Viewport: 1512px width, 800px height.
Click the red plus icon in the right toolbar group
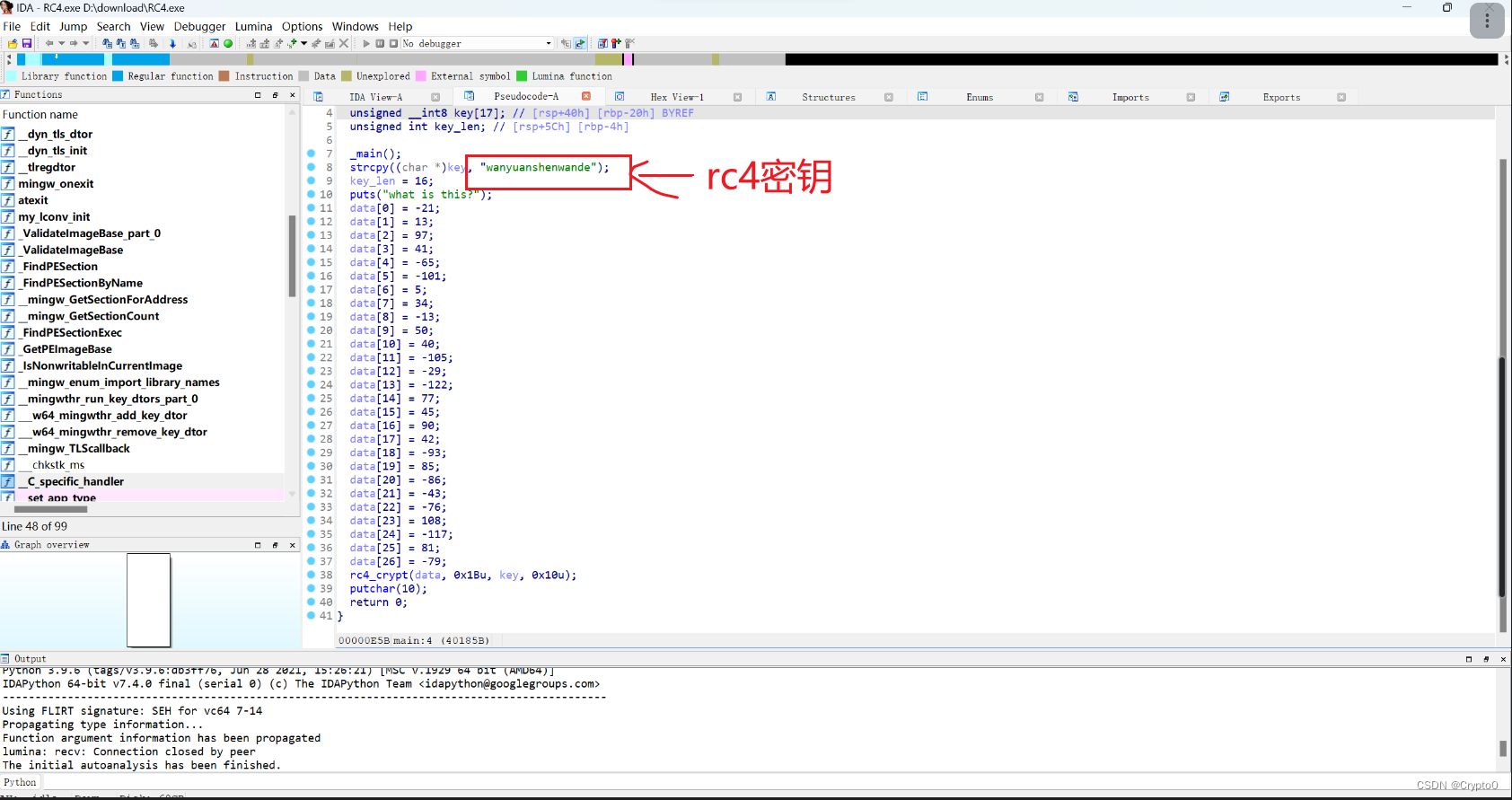click(x=617, y=43)
